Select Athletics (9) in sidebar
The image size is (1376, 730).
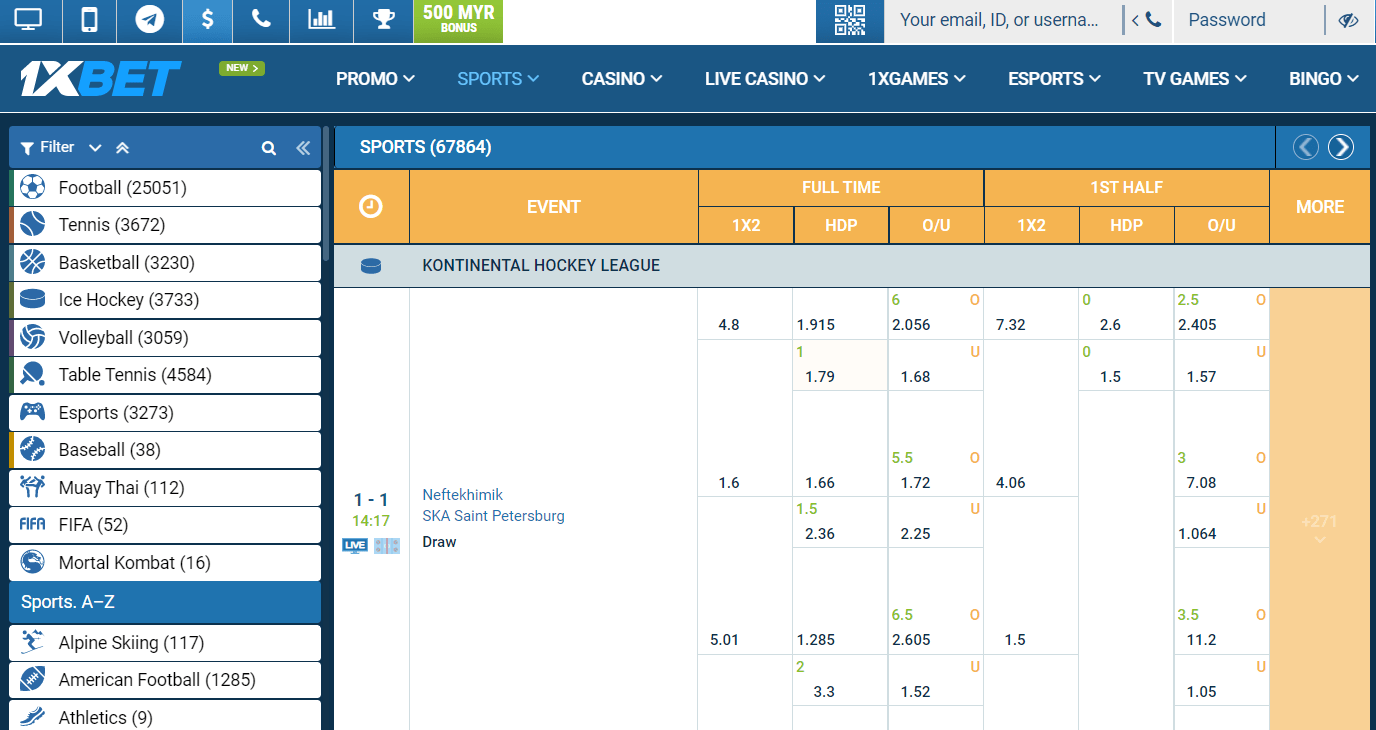165,716
